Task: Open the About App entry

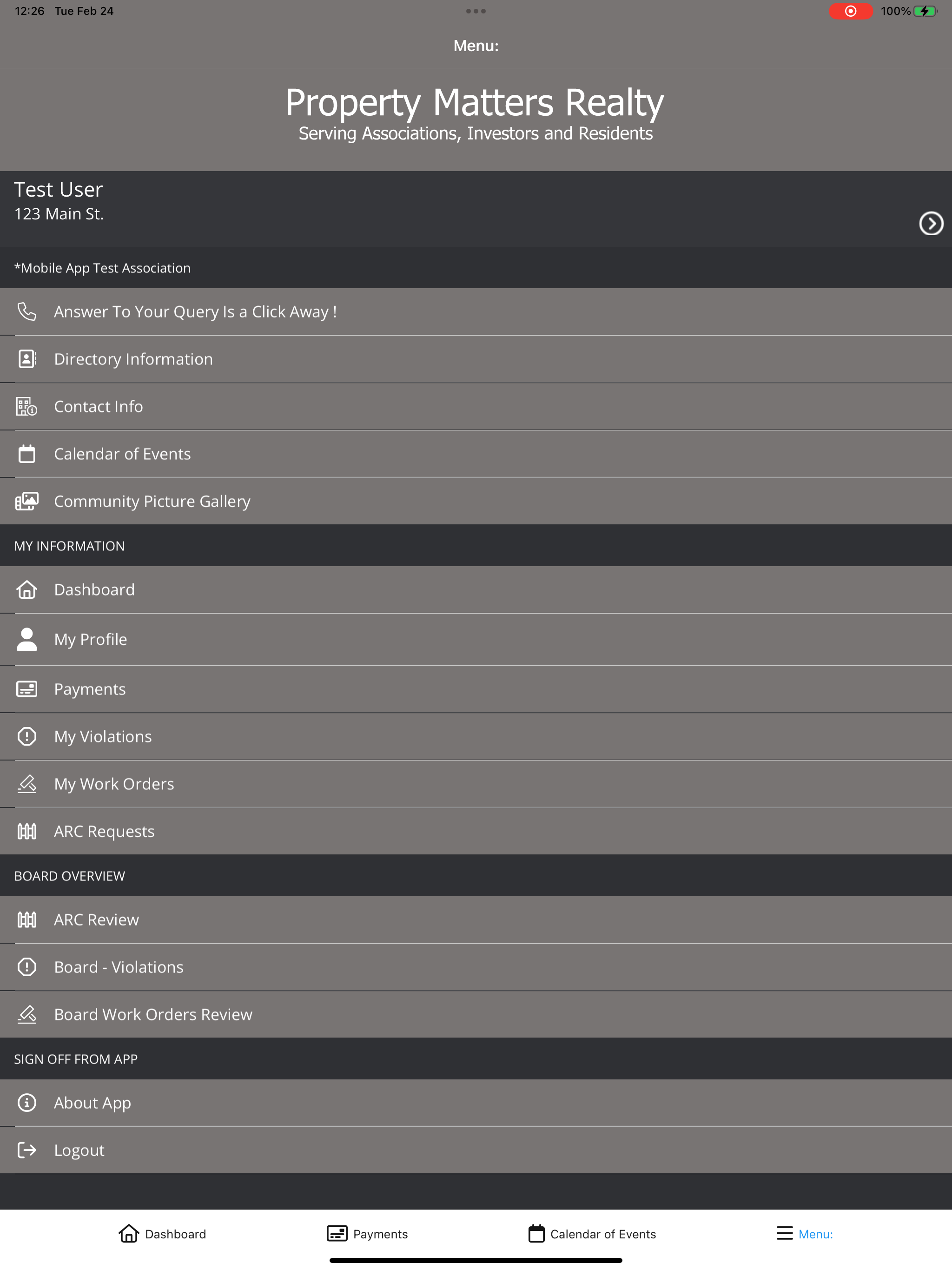Action: pos(476,1102)
